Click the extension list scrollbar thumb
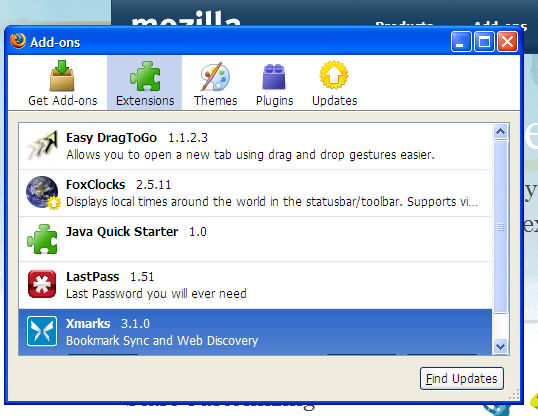This screenshot has height=416, width=538. point(500,227)
